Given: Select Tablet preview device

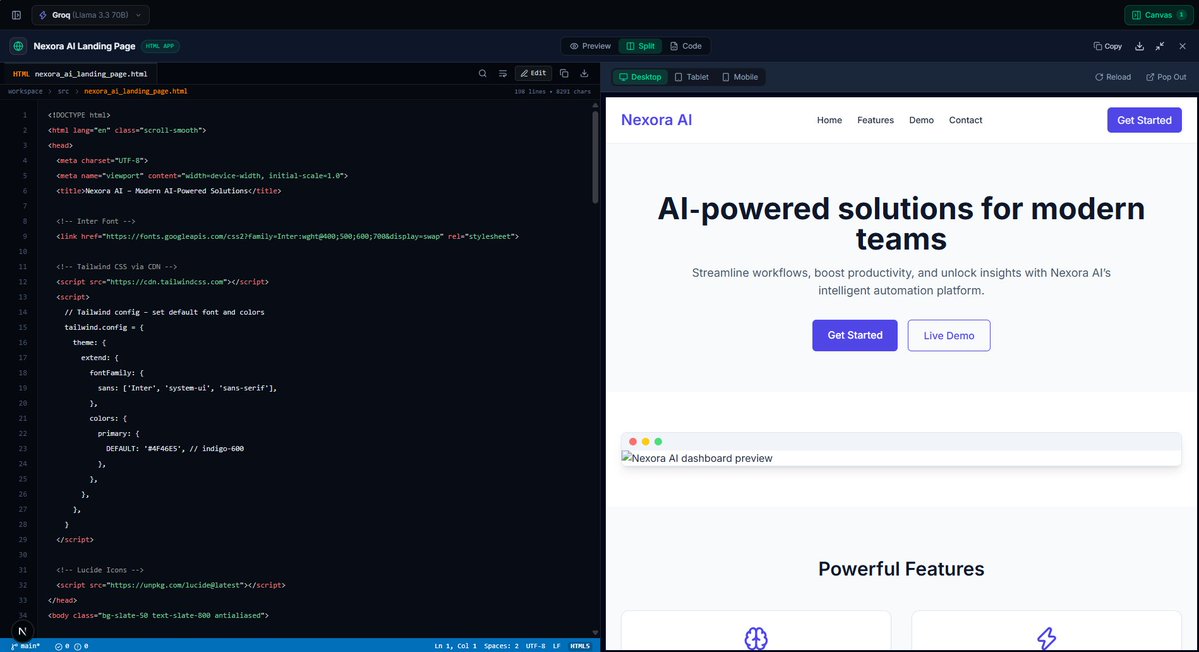Looking at the screenshot, I should pos(691,76).
